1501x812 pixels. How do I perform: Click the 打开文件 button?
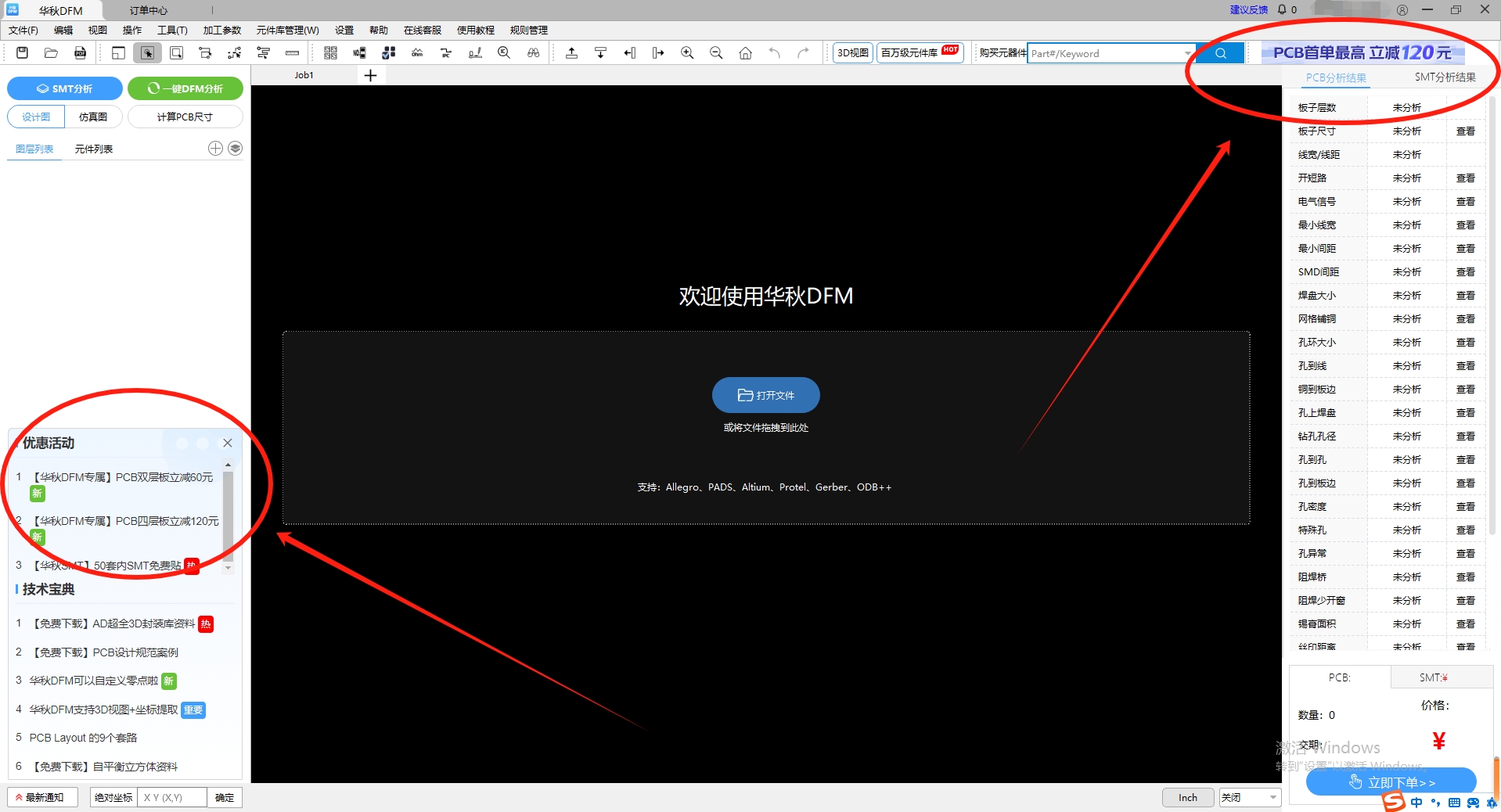tap(766, 395)
